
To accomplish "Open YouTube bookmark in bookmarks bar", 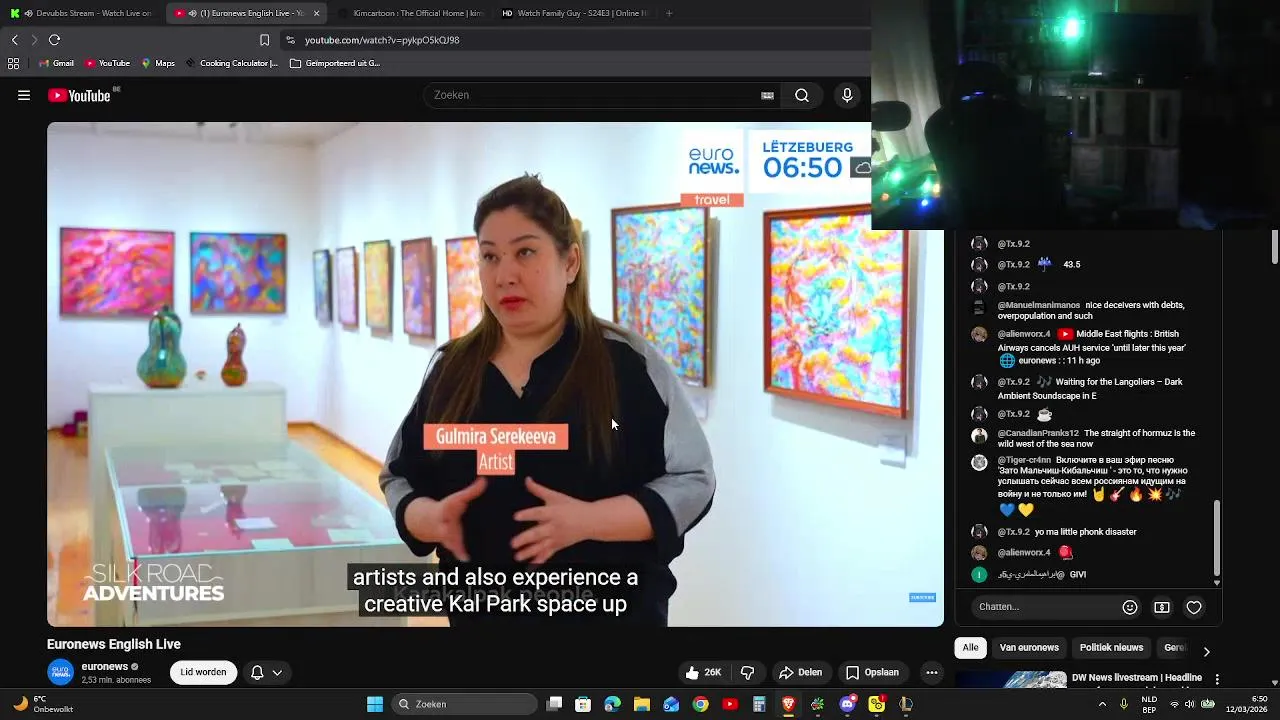I will pyautogui.click(x=107, y=63).
